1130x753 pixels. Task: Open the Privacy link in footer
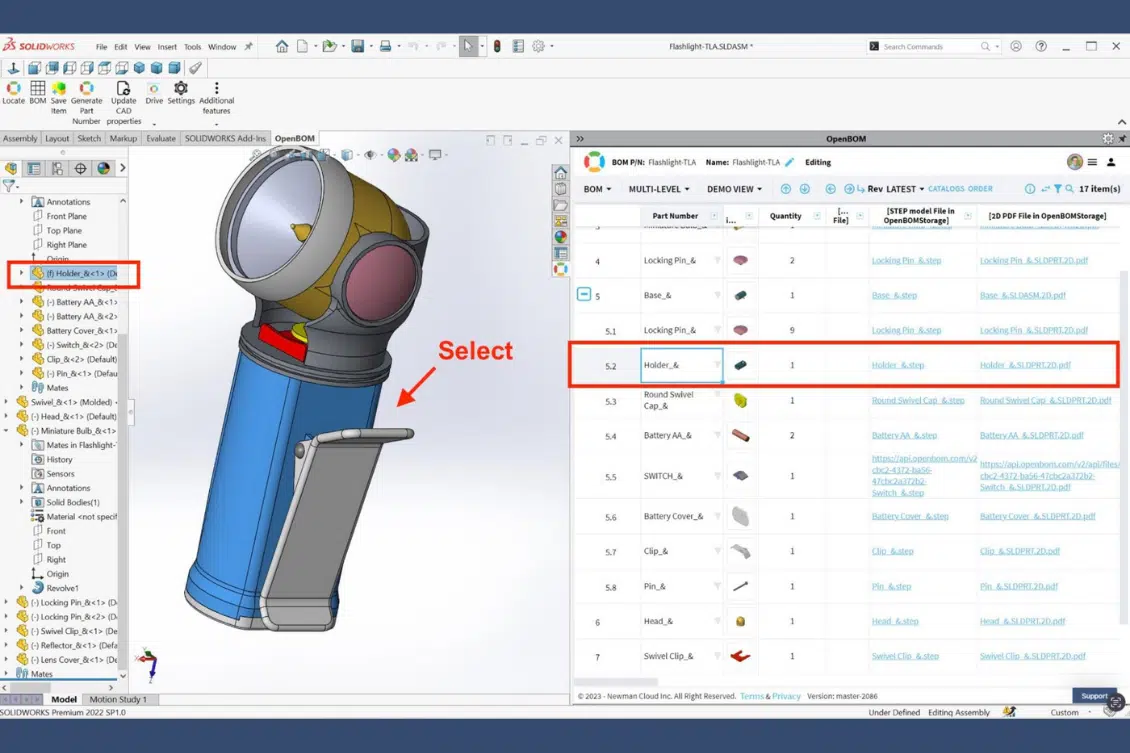tap(786, 696)
